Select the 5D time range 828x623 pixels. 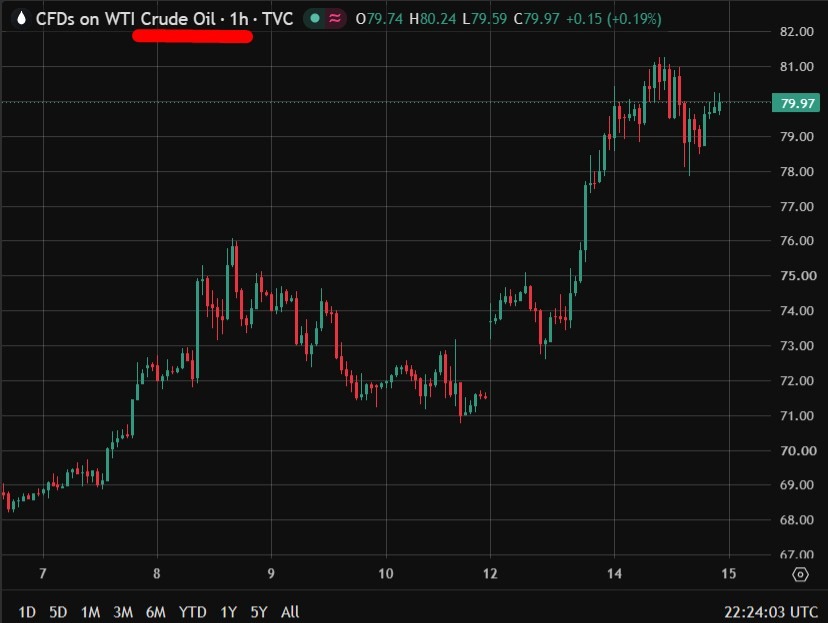[58, 612]
